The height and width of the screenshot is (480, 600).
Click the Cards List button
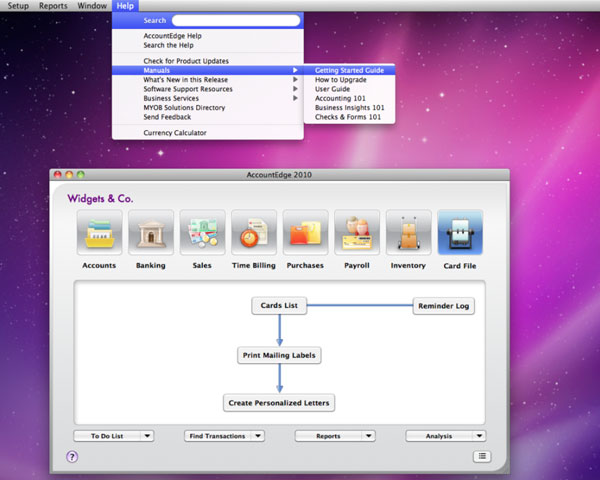(279, 305)
